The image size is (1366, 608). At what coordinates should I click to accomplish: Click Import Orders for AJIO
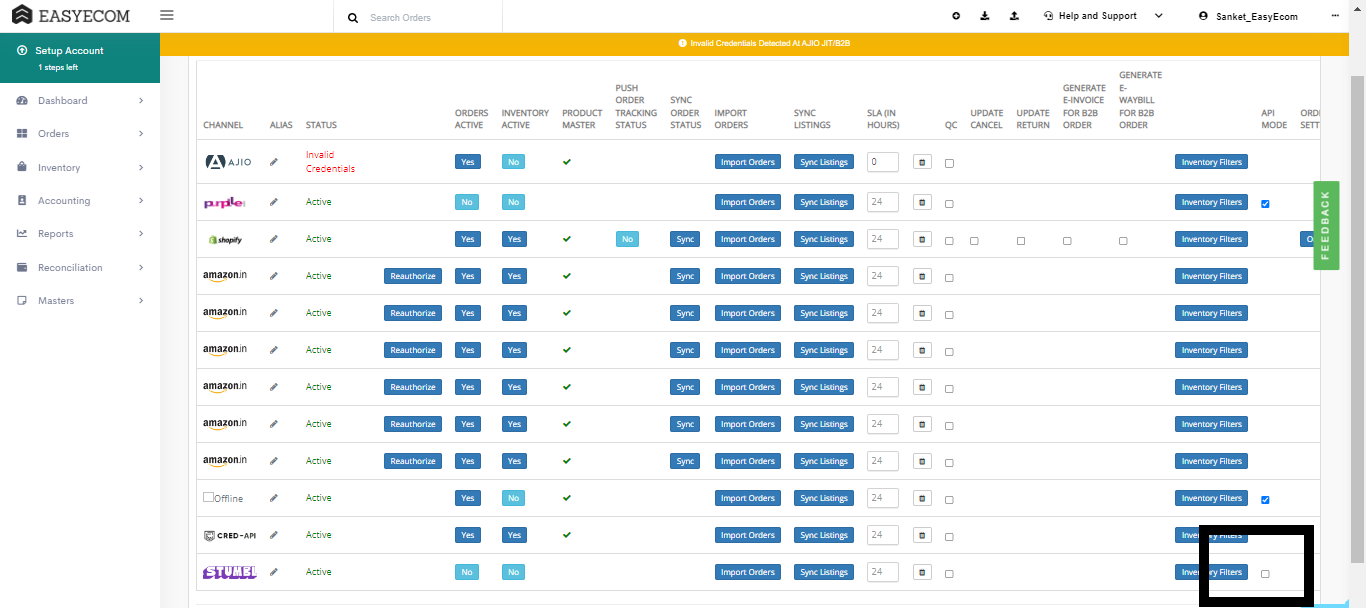748,162
